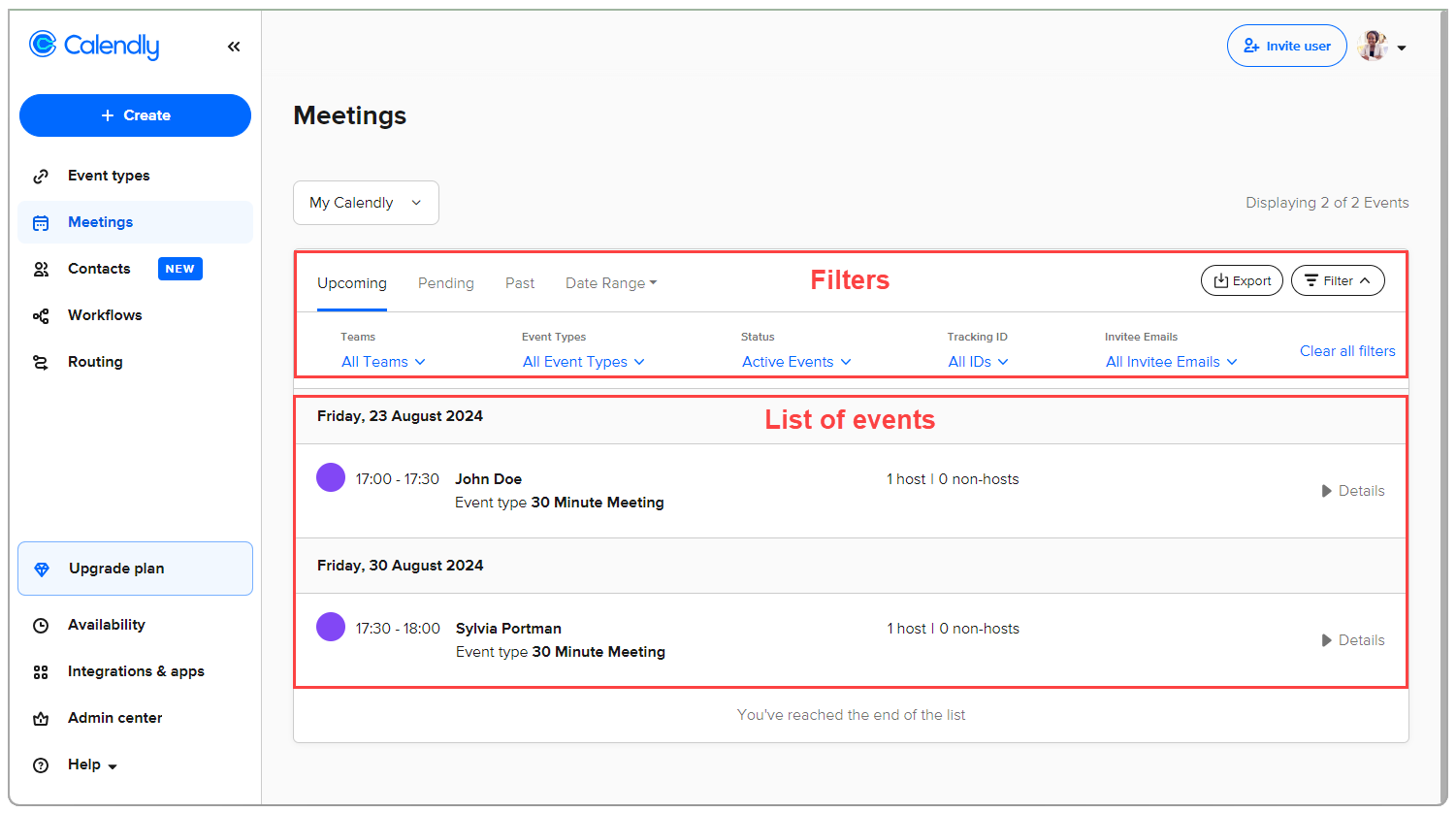Open the Active Events status dropdown
Screen dimensions: 1456x813
796,362
